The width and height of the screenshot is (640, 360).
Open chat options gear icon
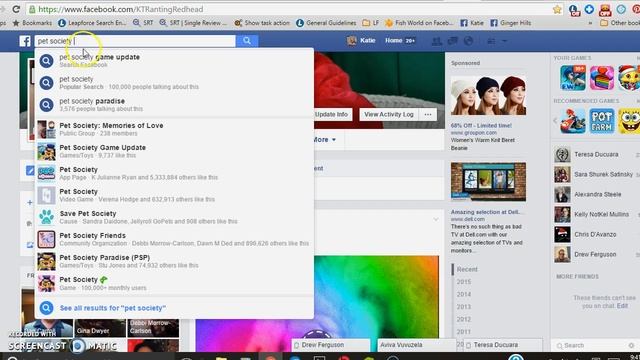coord(631,345)
